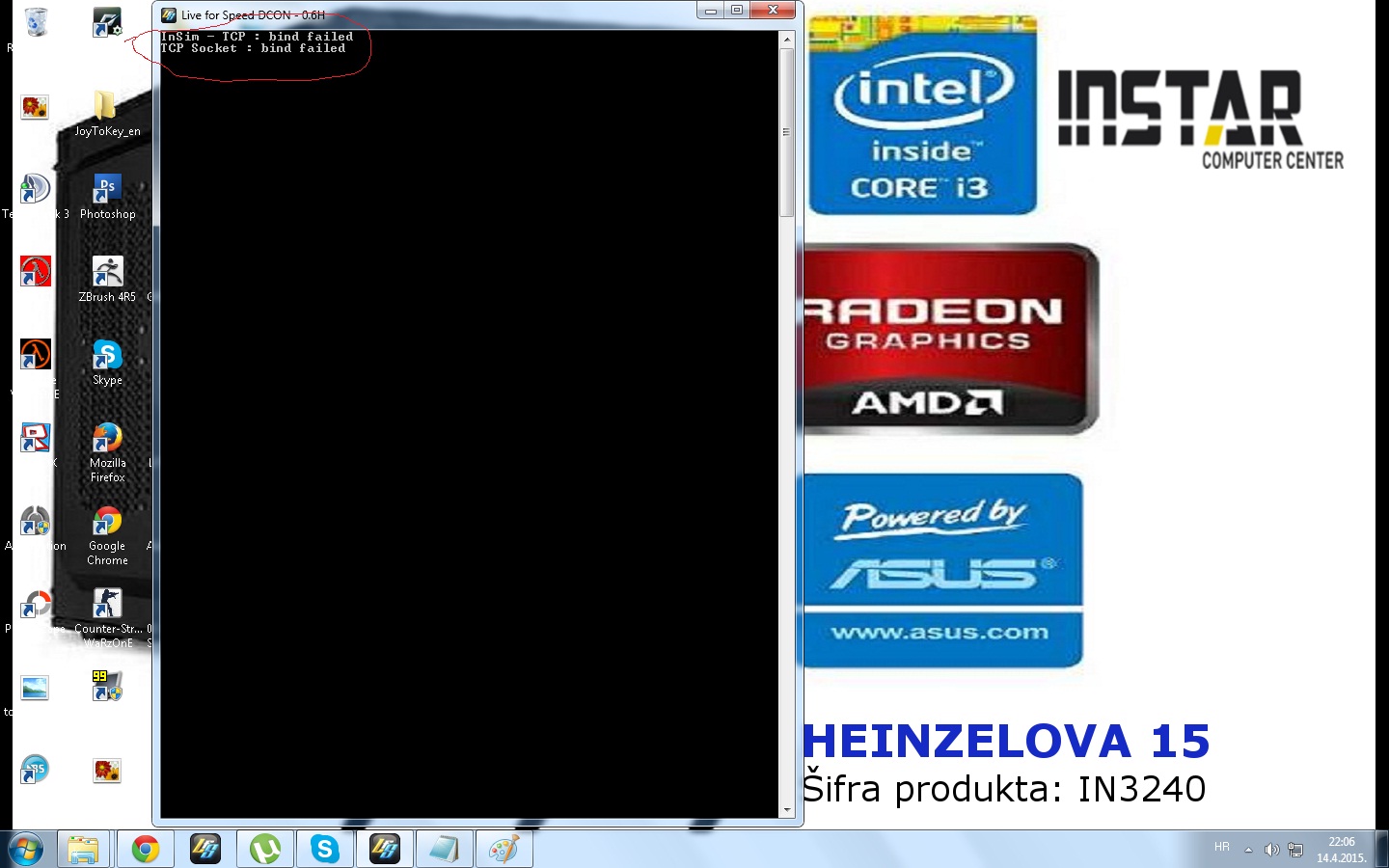
Task: Launch the Photoshop desktop shortcut
Action: [x=107, y=197]
